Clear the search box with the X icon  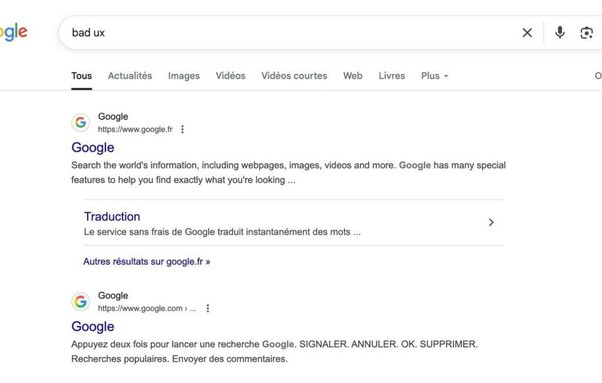(527, 33)
